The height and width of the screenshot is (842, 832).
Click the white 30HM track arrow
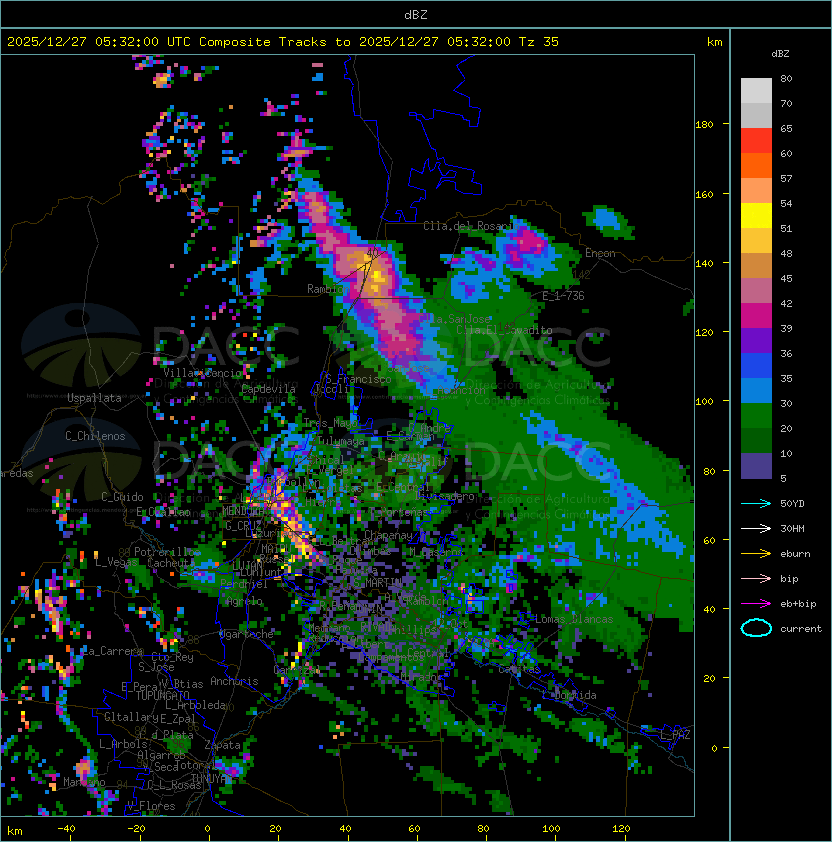(x=756, y=528)
